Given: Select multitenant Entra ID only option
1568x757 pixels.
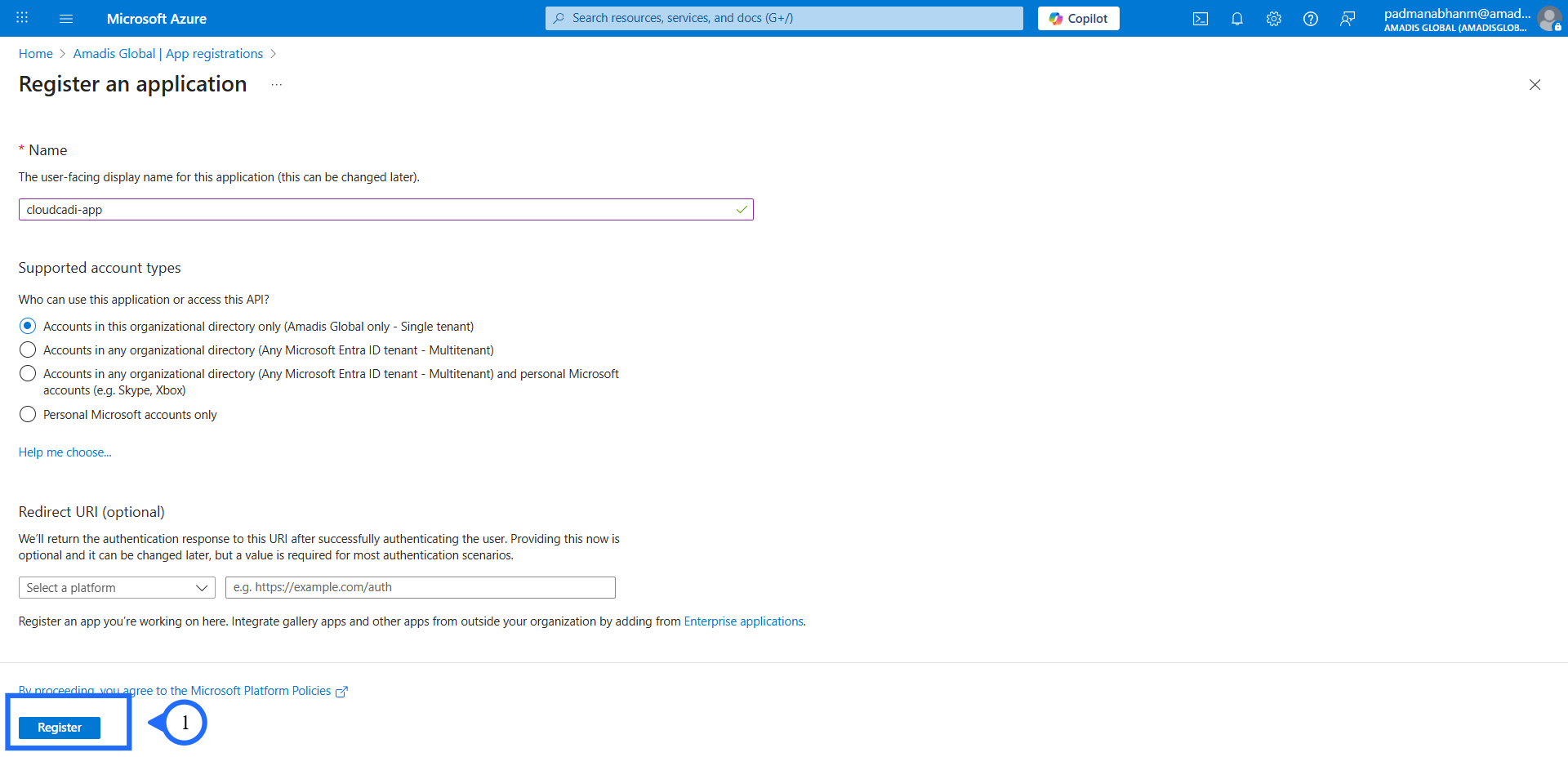Looking at the screenshot, I should [28, 350].
